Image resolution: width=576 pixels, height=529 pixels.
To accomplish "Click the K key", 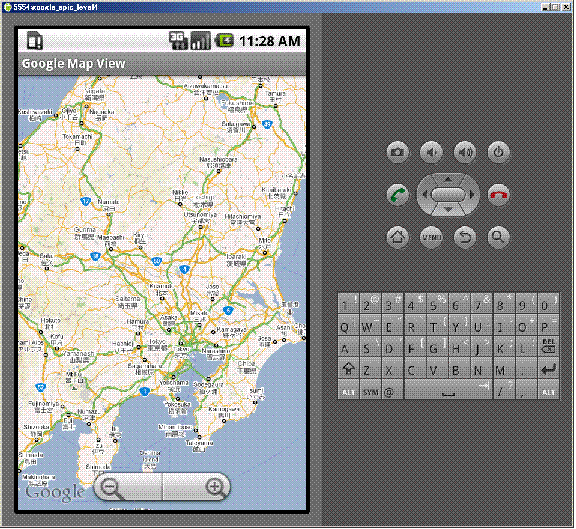I will tap(503, 347).
